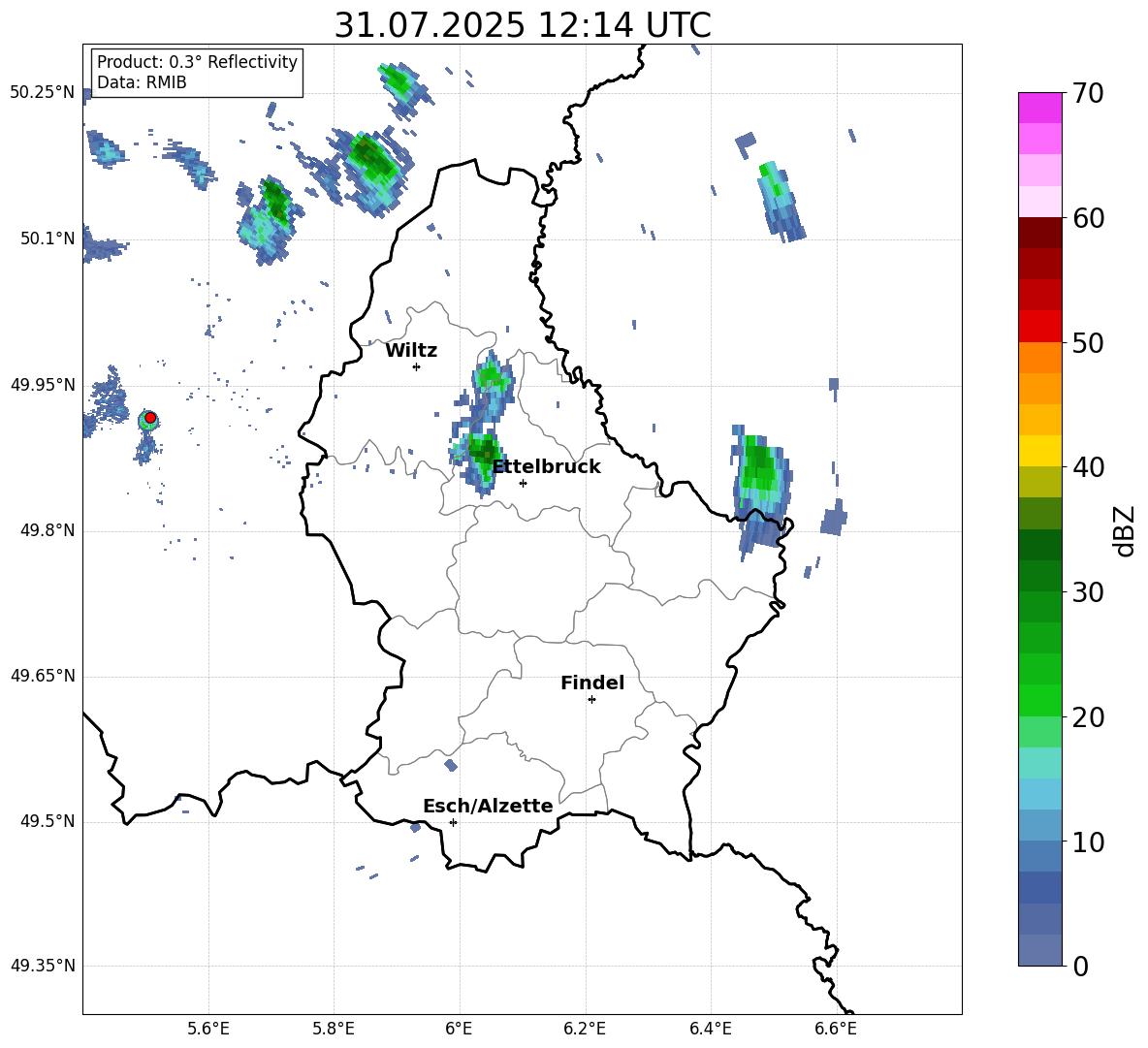Click the yellow colorbar segment above 40

[1040, 451]
